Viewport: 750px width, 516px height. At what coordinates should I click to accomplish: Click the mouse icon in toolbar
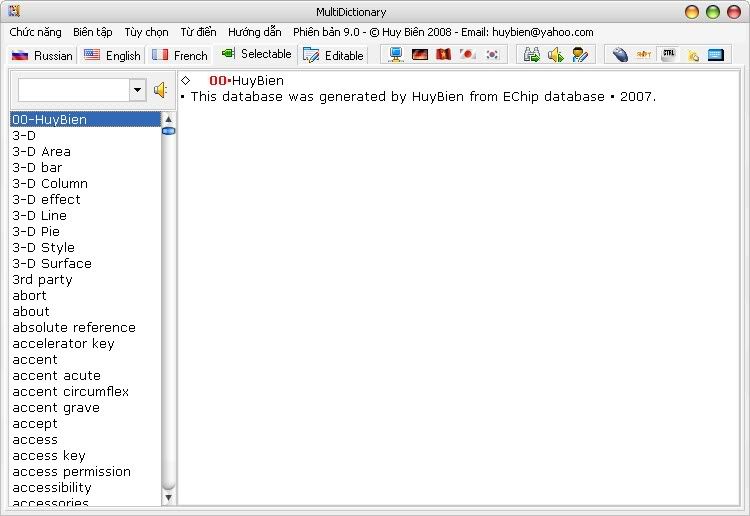620,54
